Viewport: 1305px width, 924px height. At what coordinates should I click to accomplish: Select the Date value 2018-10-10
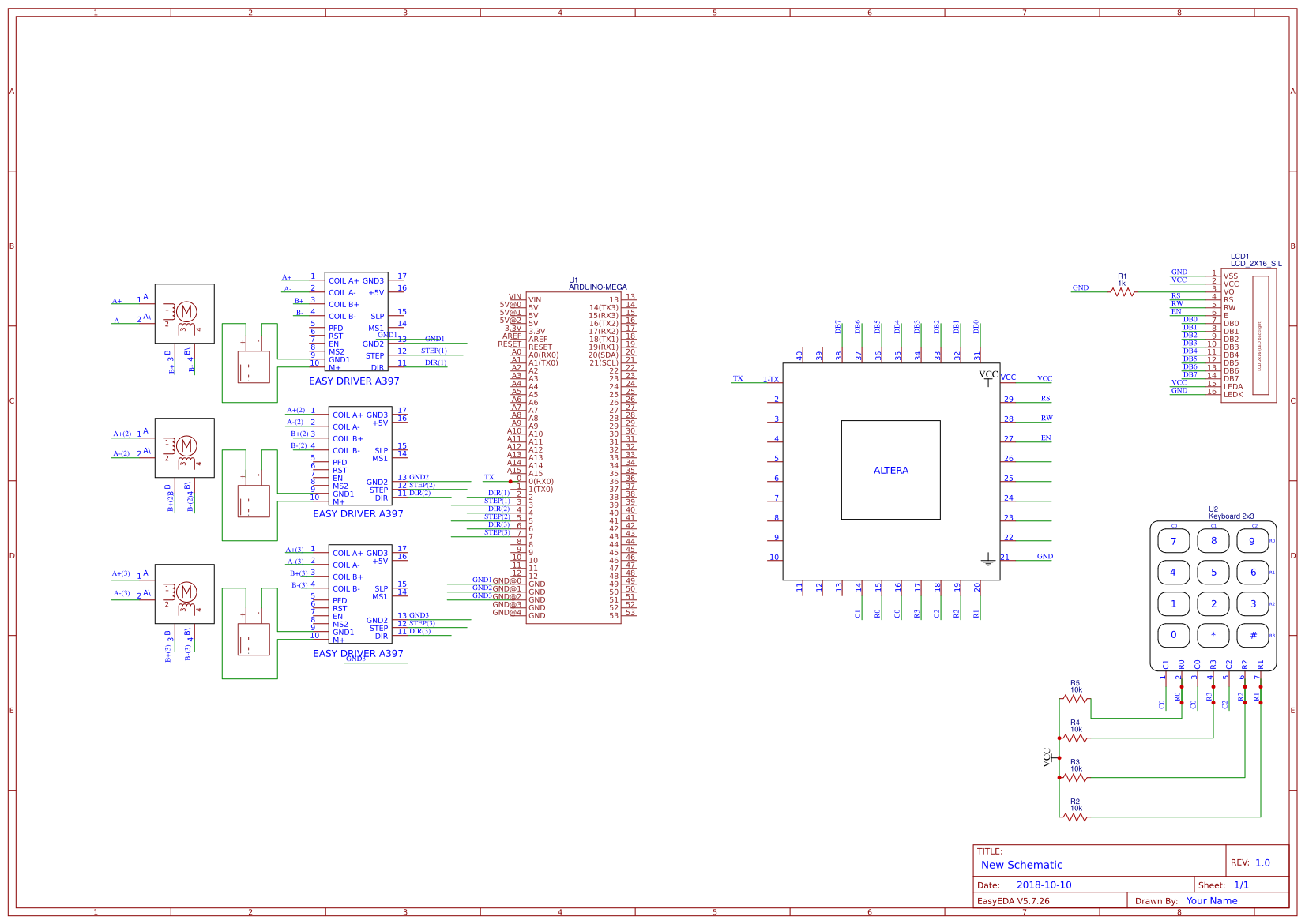pyautogui.click(x=1044, y=885)
